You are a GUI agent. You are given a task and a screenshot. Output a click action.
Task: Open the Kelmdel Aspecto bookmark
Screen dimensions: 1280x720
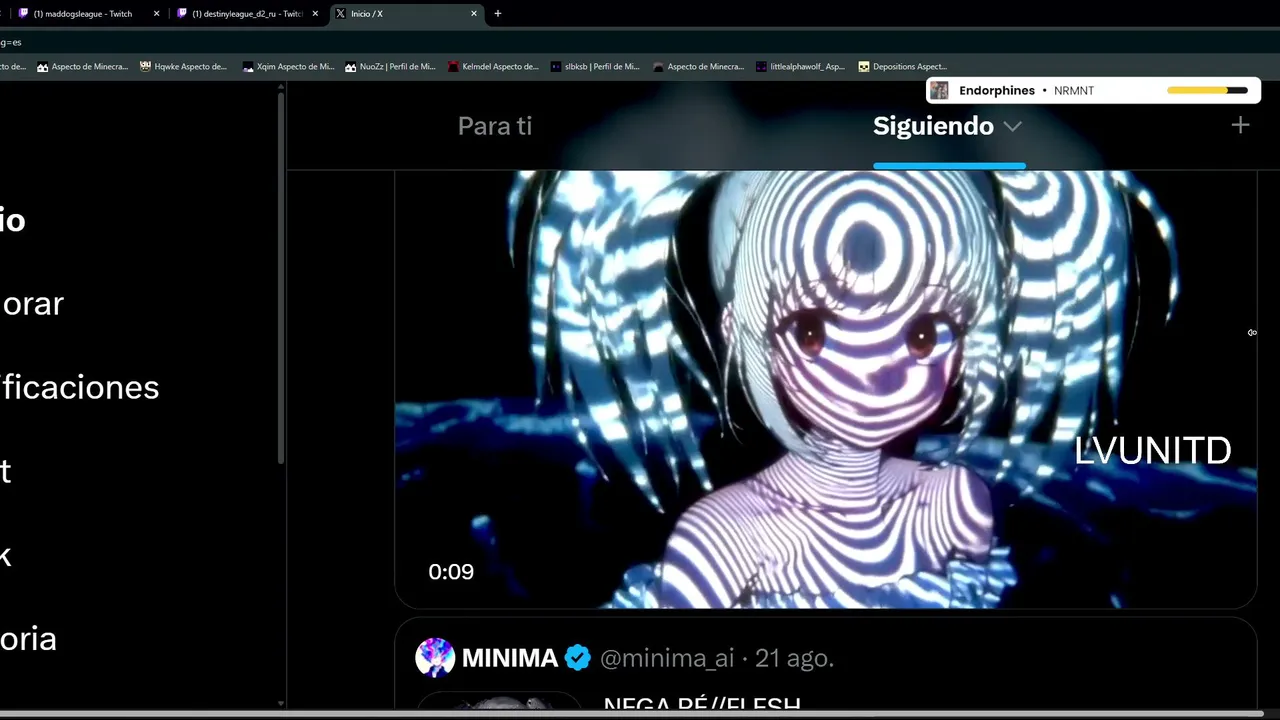493,67
